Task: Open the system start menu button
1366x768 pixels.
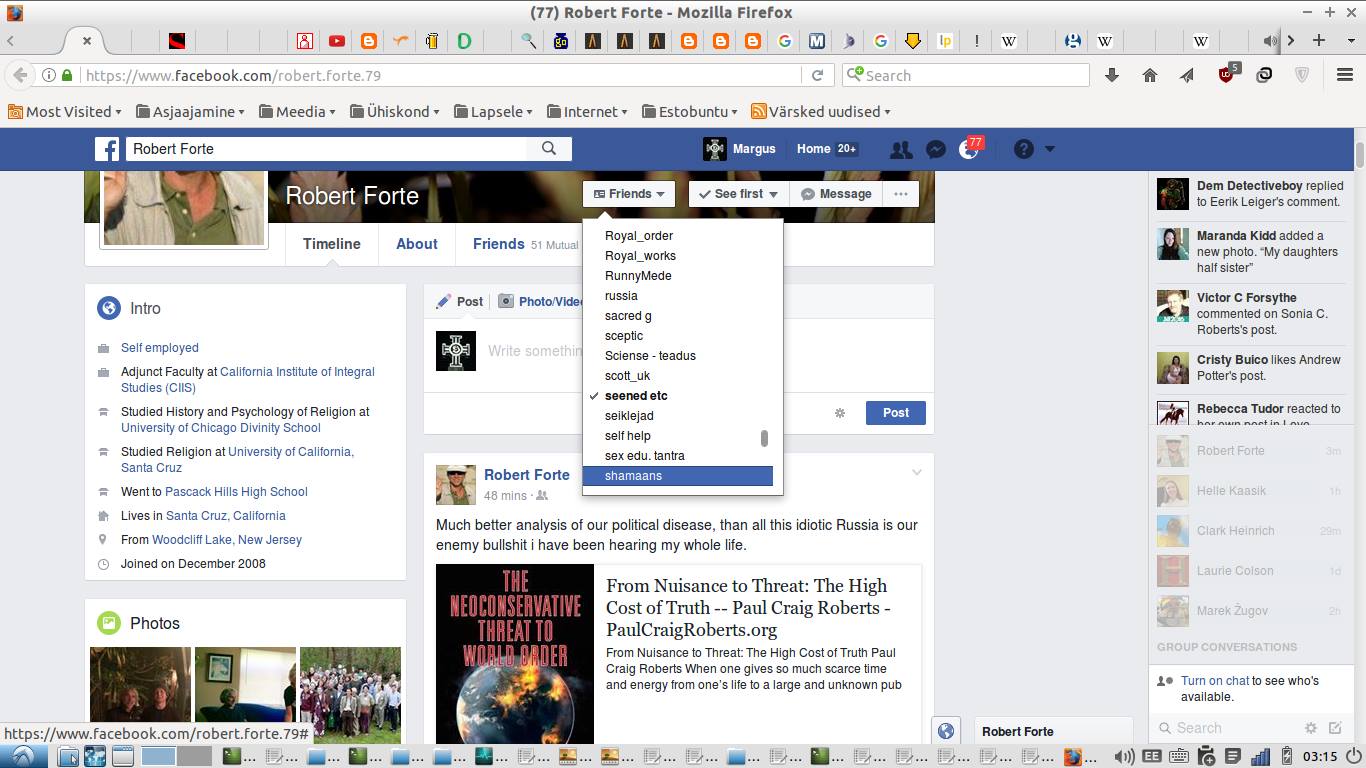Action: 22,756
